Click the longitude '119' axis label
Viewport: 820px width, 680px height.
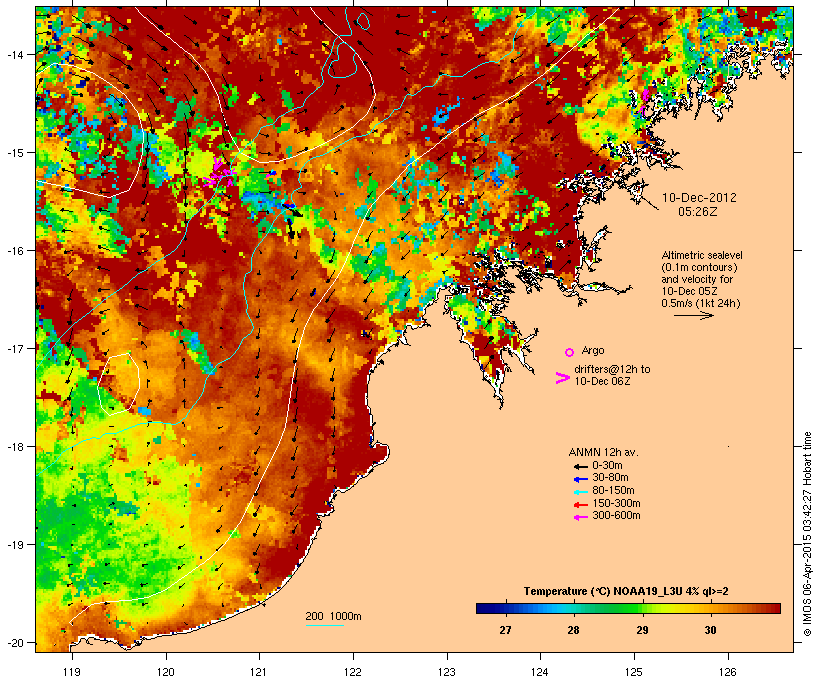point(72,672)
